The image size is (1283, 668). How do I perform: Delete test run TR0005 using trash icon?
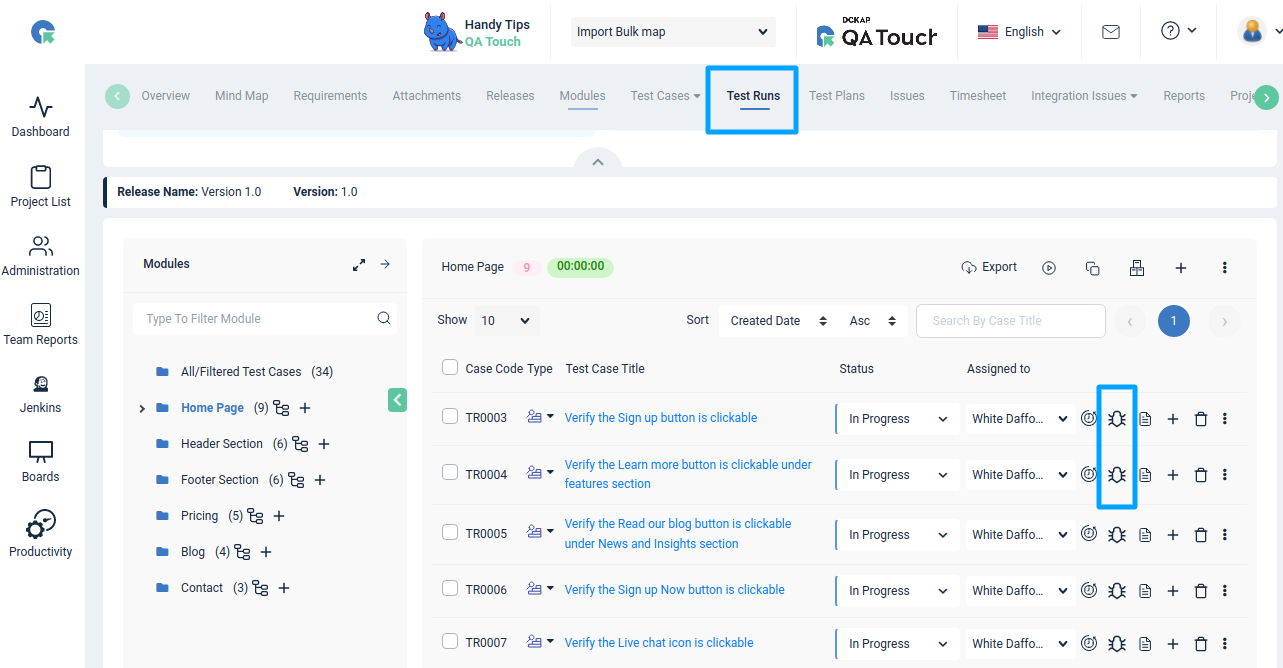click(1201, 534)
